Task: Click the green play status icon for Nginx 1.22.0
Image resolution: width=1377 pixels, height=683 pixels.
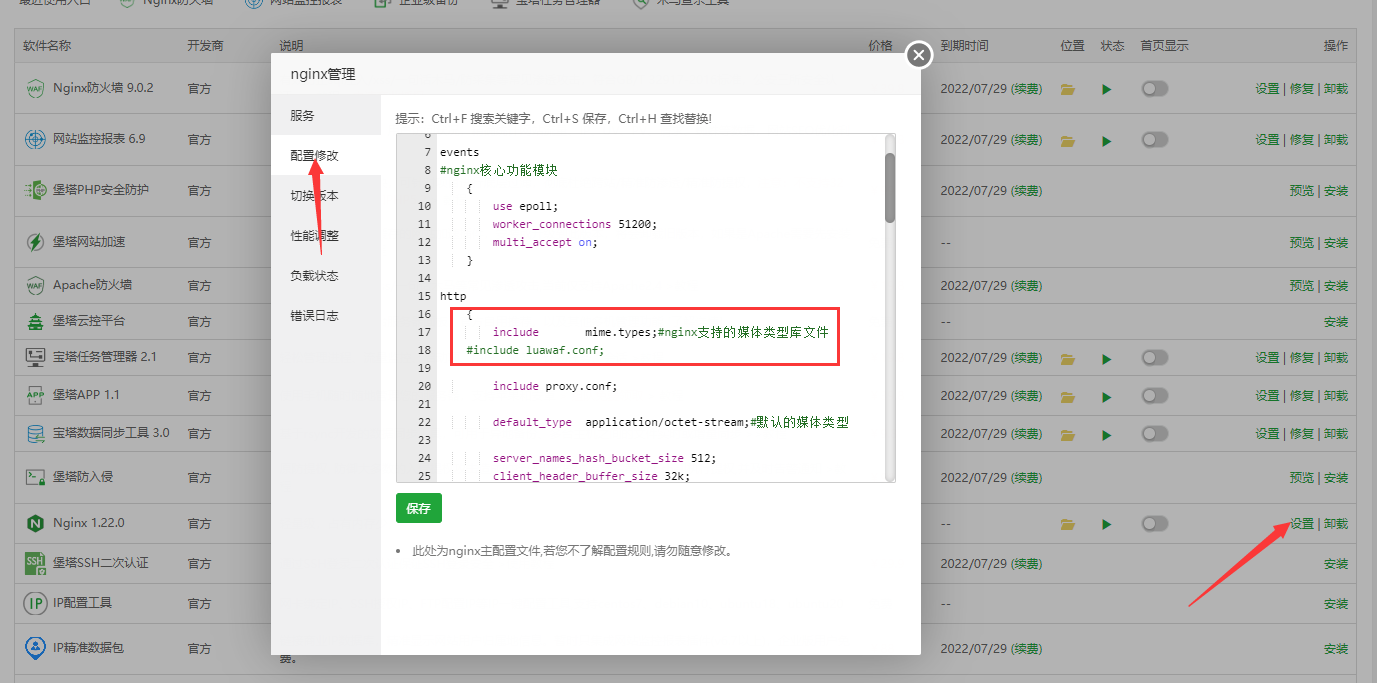Action: coord(1107,524)
